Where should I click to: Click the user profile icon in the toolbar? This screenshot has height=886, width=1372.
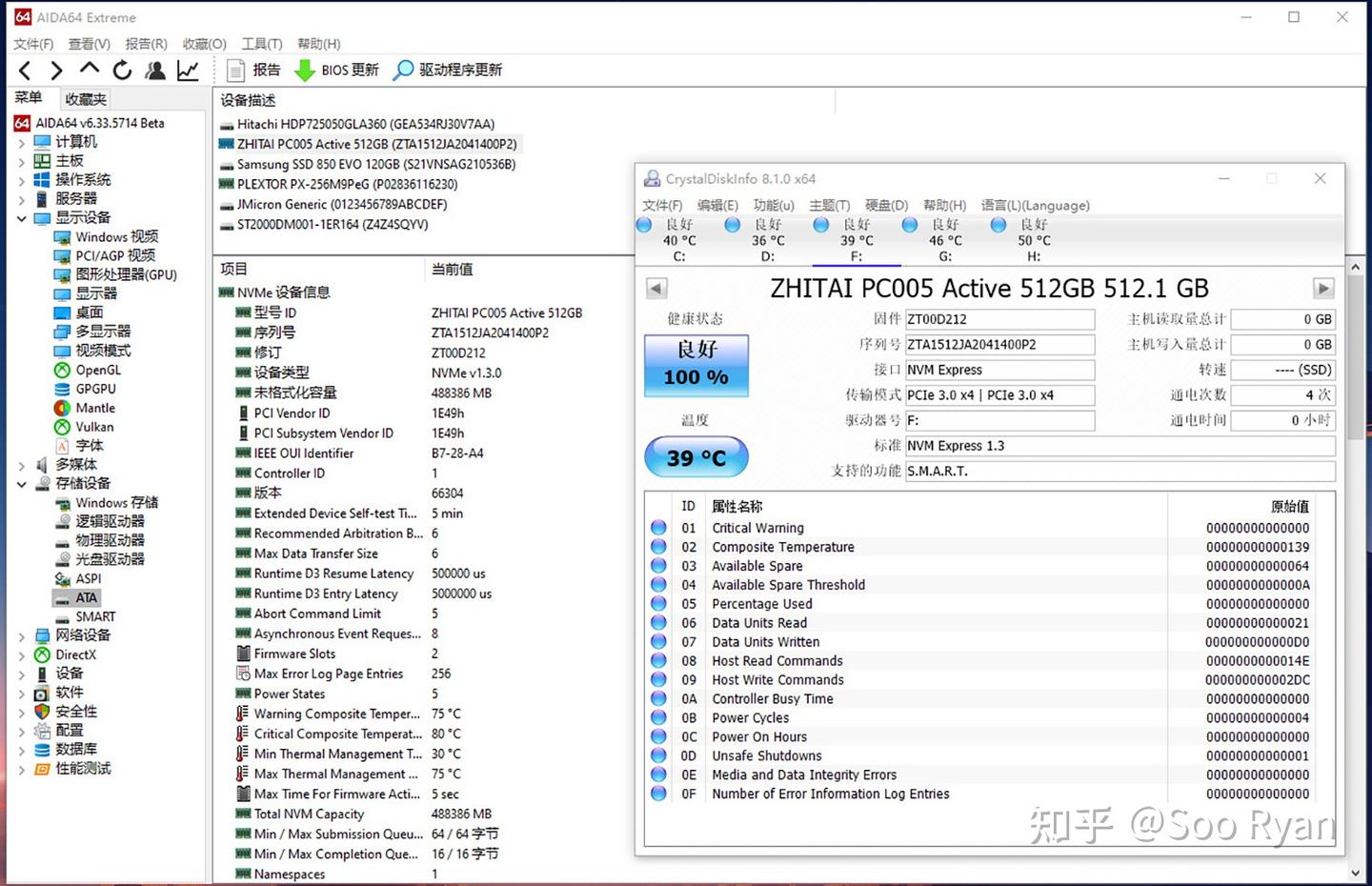pyautogui.click(x=155, y=70)
